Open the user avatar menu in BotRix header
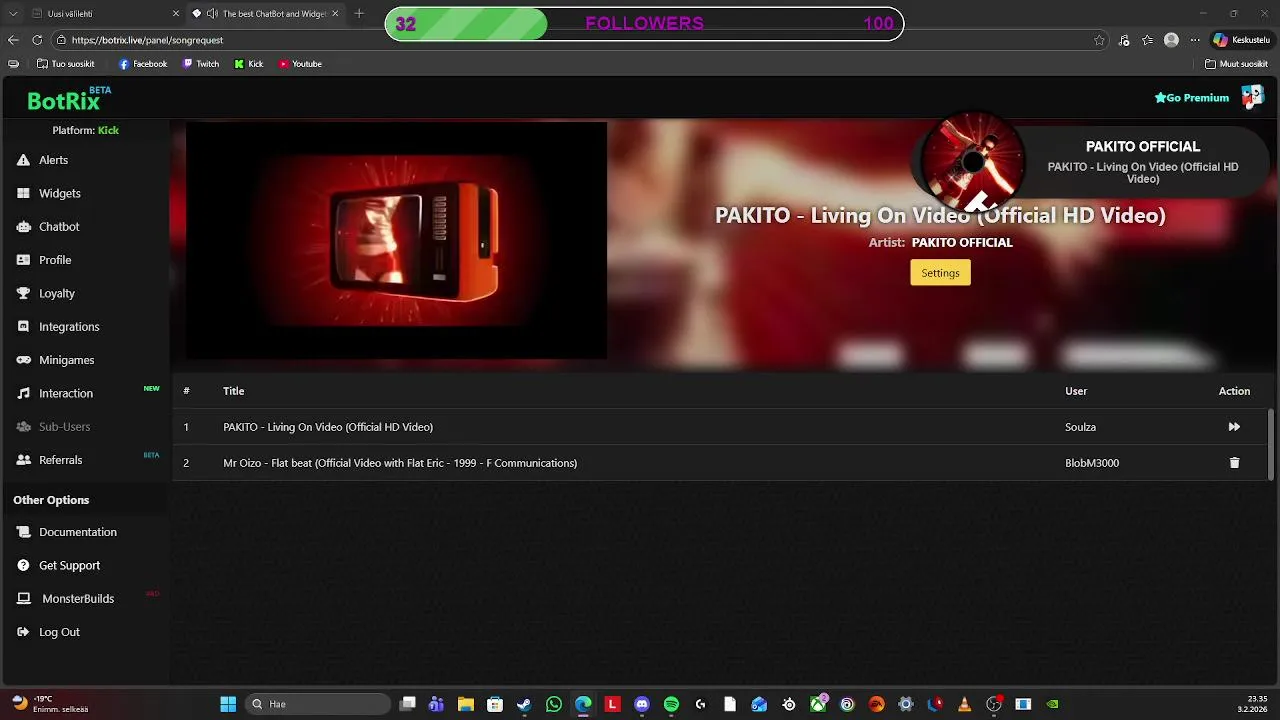 pos(1252,97)
